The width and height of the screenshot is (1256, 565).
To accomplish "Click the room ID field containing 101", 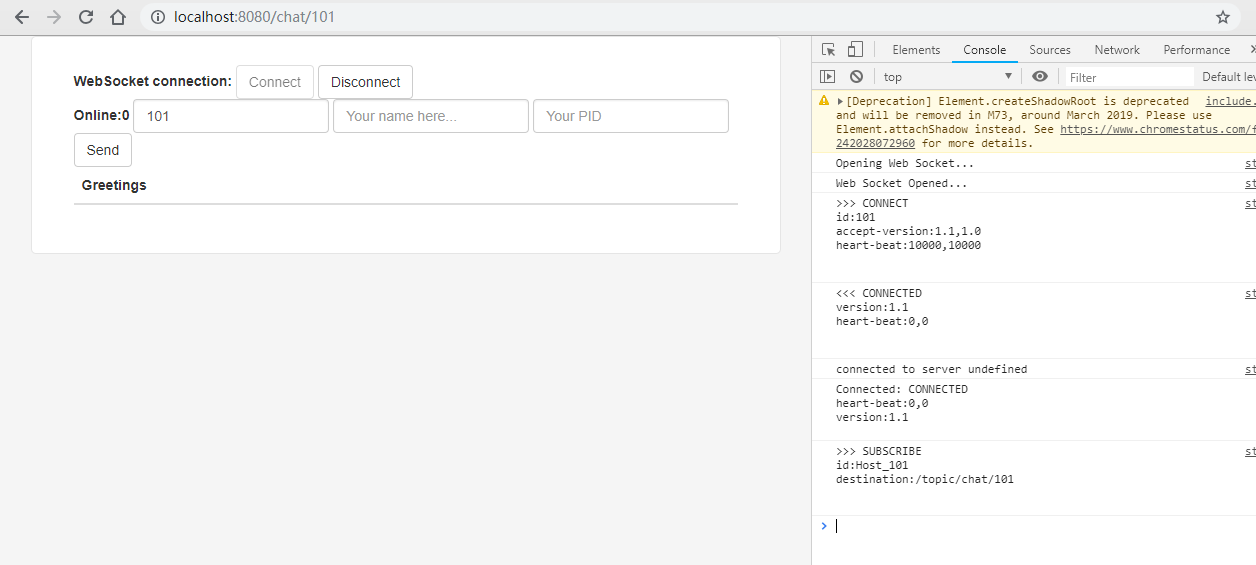I will click(231, 116).
